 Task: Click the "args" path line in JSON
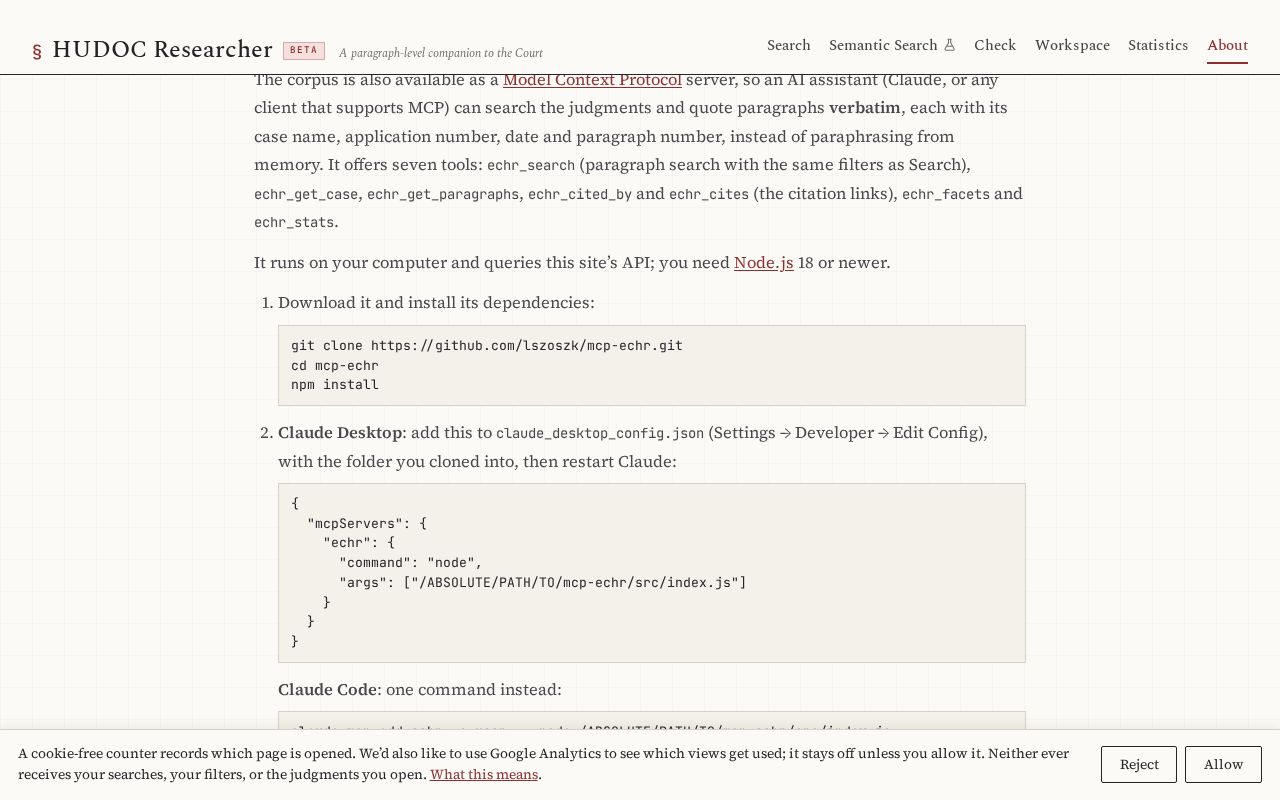pyautogui.click(x=543, y=582)
